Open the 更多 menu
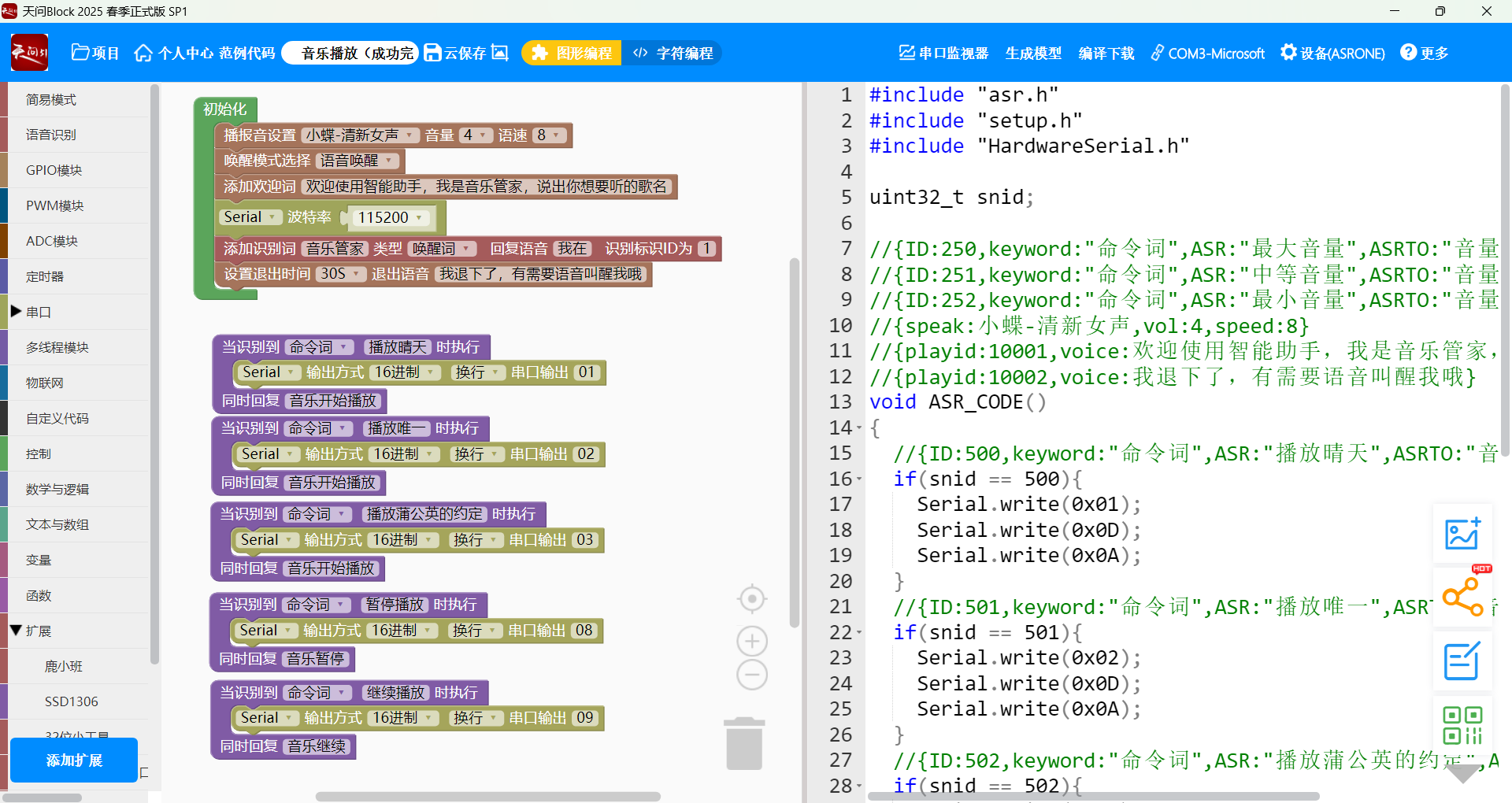This screenshot has width=1512, height=803. pyautogui.click(x=1424, y=53)
